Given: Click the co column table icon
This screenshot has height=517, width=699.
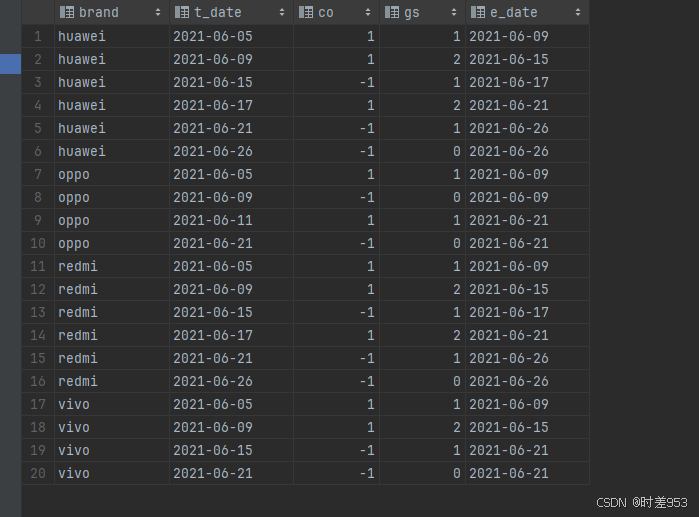Looking at the screenshot, I should (x=306, y=12).
